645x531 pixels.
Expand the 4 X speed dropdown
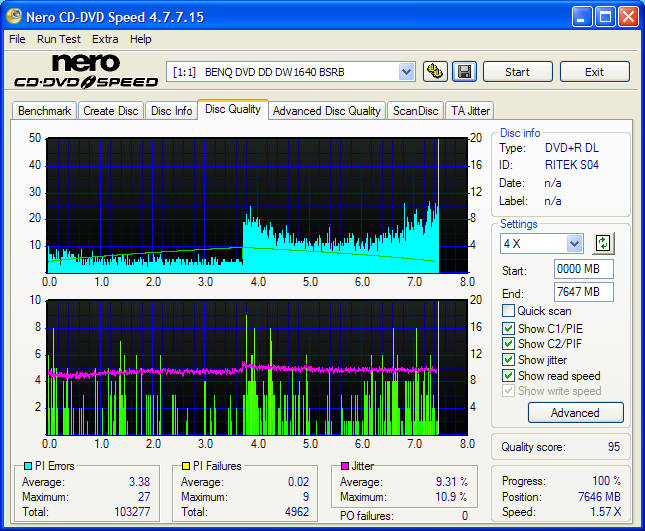[574, 244]
